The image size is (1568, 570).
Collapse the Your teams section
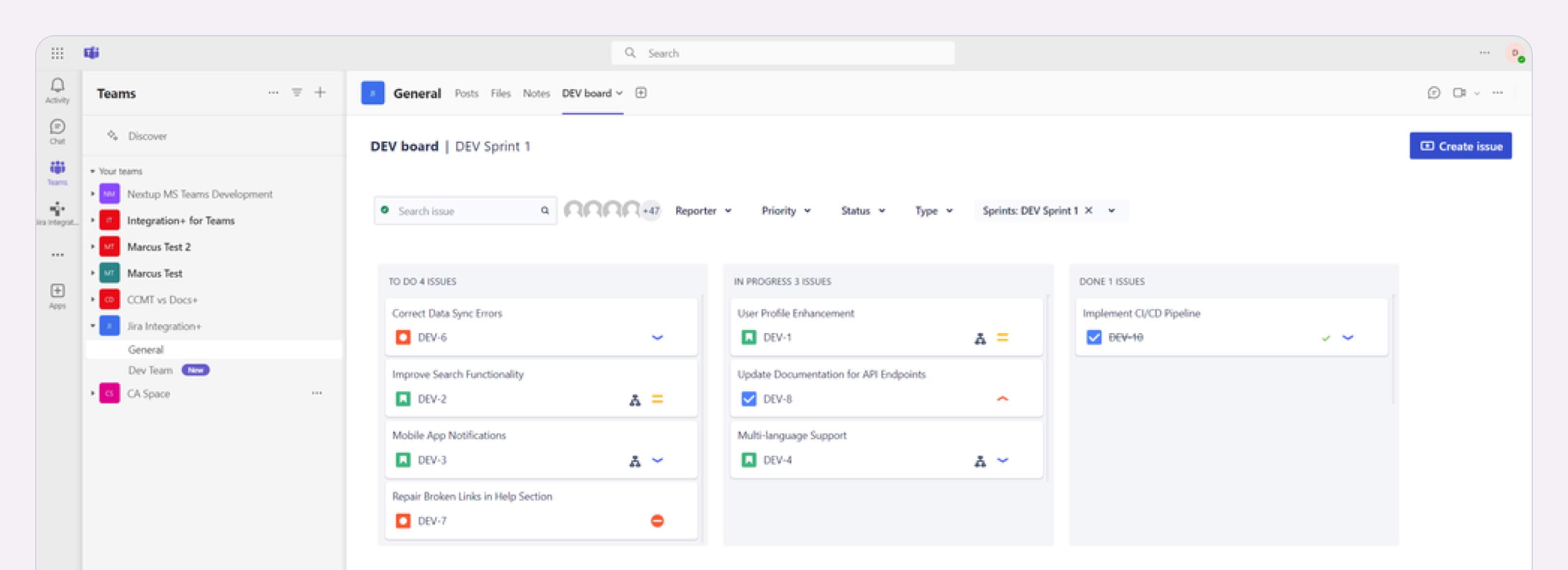tap(93, 171)
